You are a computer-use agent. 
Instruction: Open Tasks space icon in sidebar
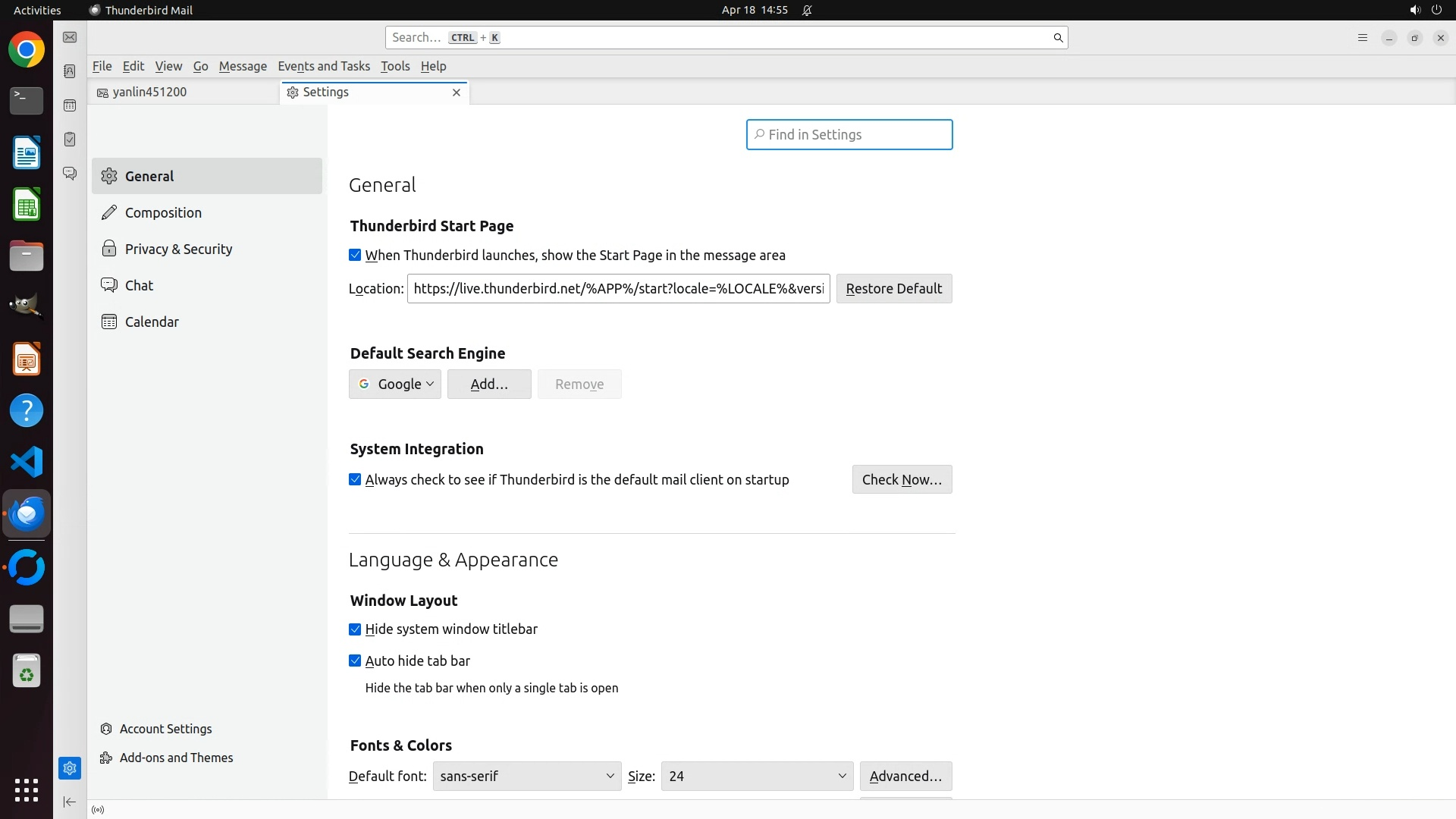(x=70, y=140)
